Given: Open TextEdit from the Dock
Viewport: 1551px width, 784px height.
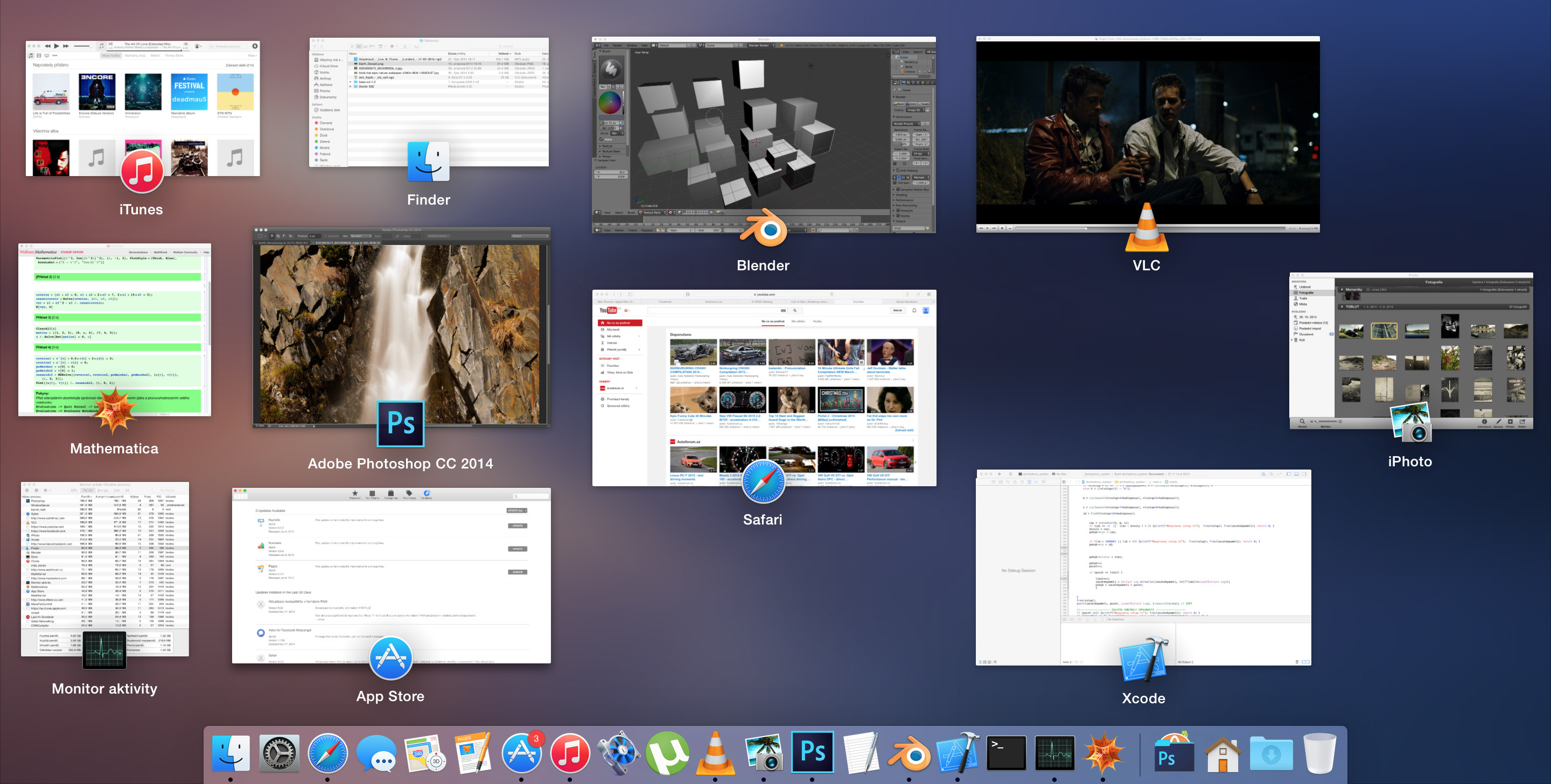Looking at the screenshot, I should (x=861, y=753).
